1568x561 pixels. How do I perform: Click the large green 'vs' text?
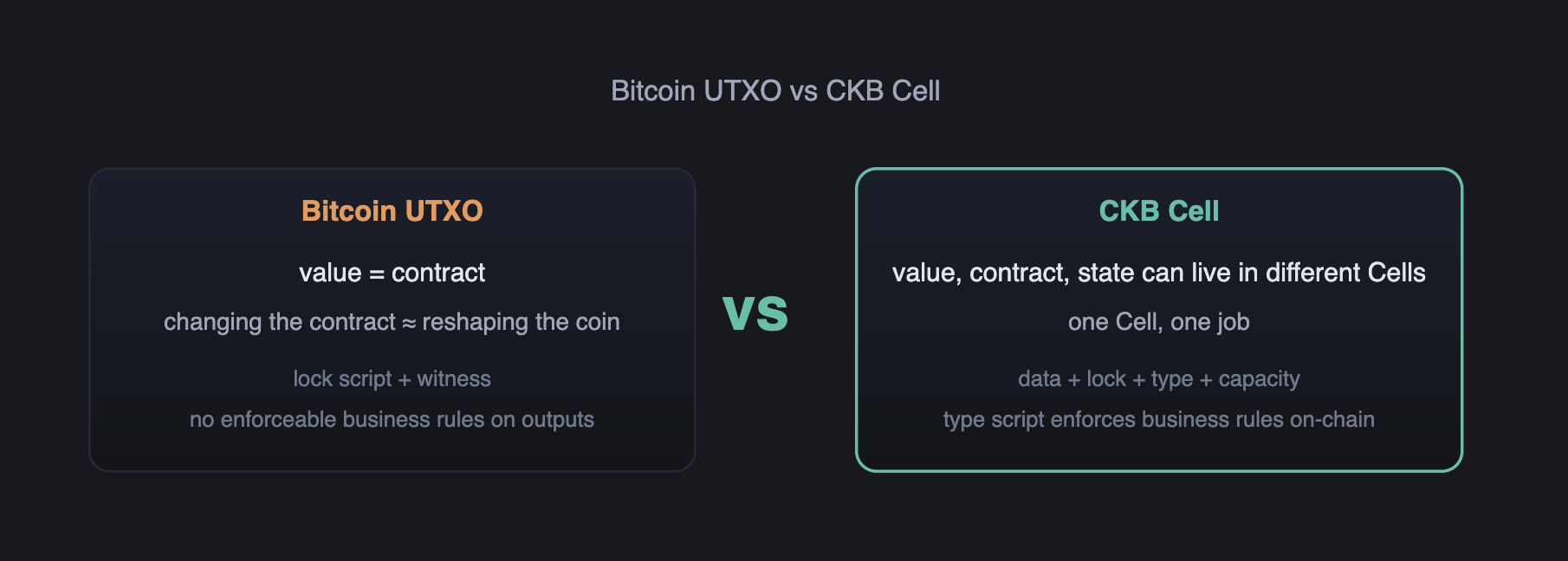click(x=755, y=313)
